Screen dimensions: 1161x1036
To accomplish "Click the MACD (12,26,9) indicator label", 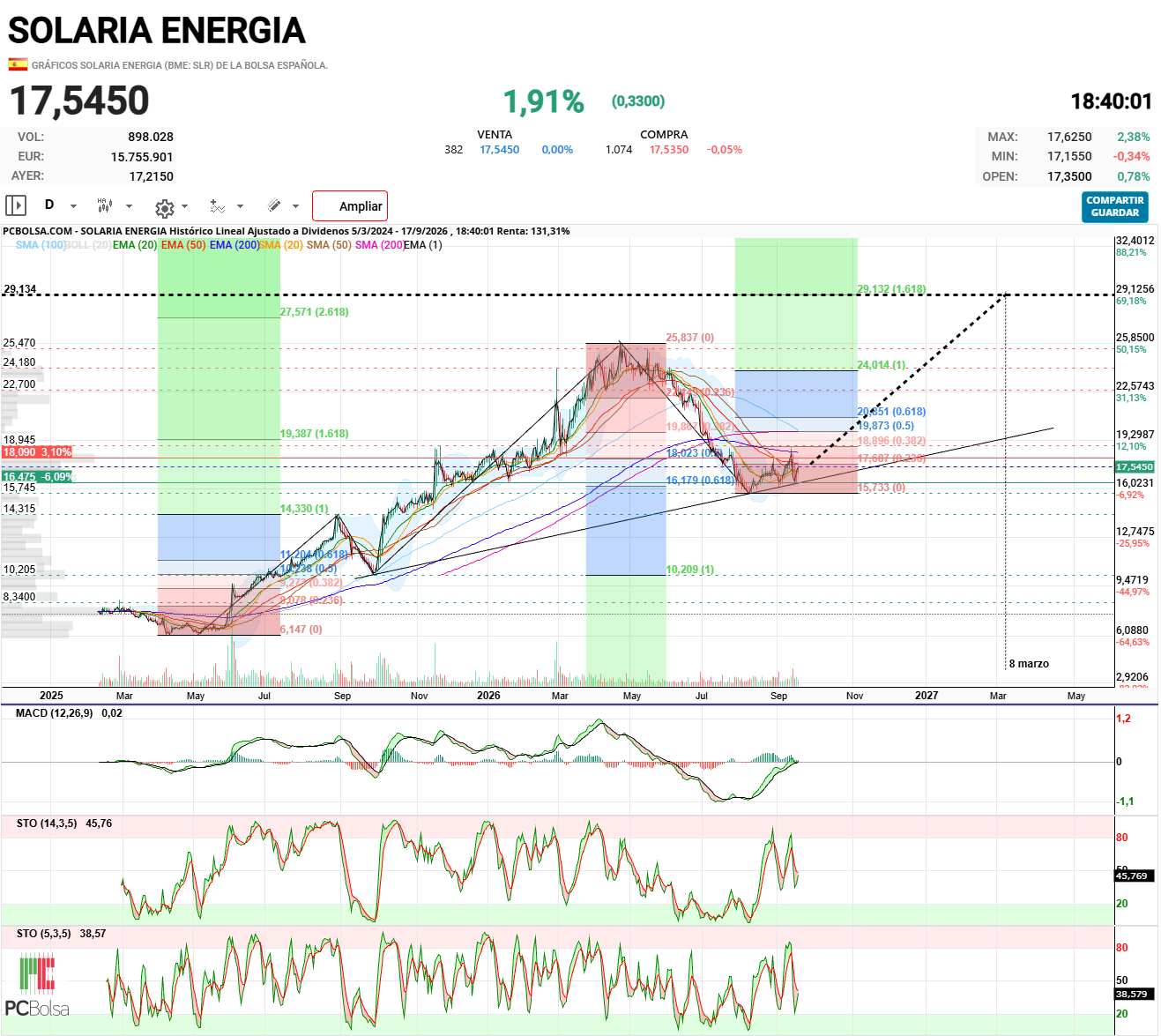I will tap(54, 712).
